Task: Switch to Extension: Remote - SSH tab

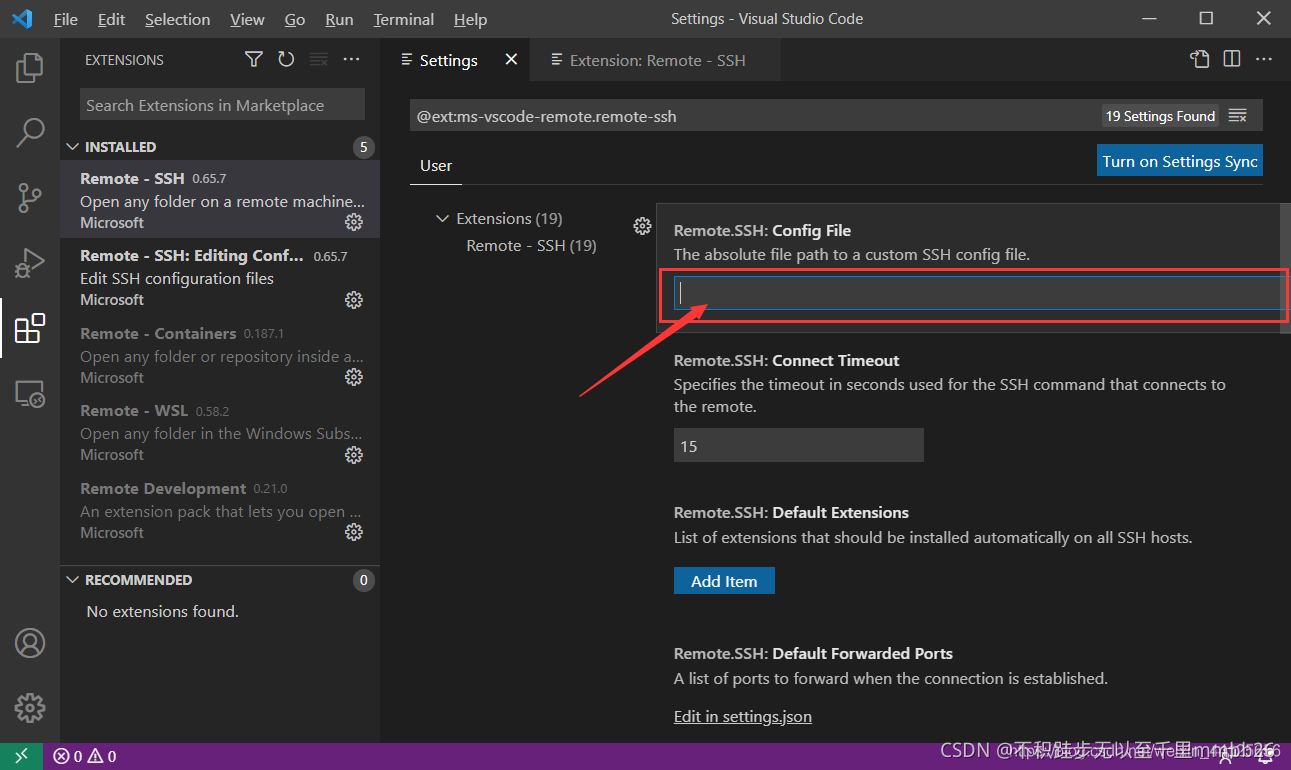Action: (x=657, y=60)
